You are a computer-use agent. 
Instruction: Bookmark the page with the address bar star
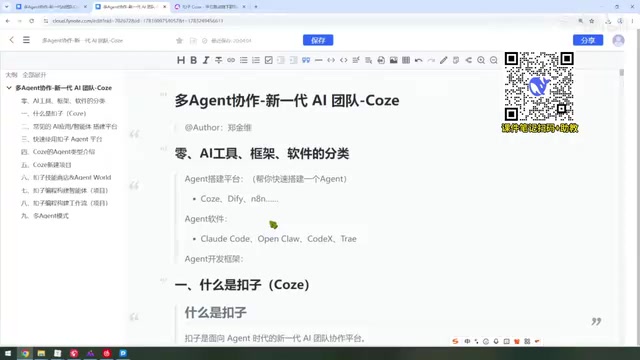coord(591,21)
